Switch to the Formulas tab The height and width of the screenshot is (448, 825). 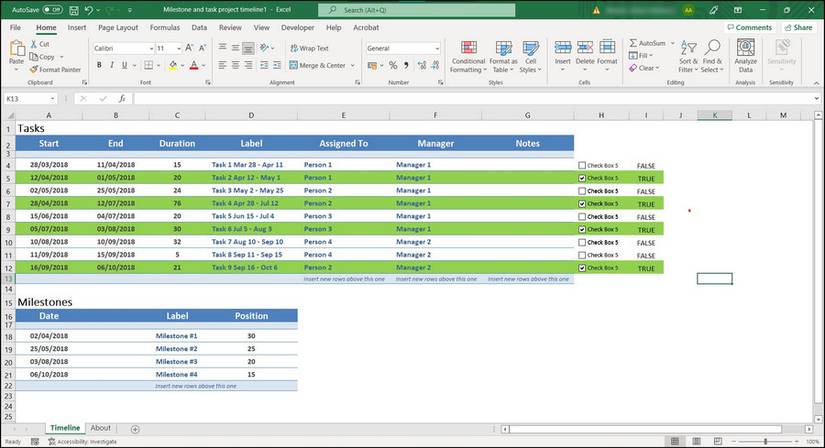coord(165,27)
